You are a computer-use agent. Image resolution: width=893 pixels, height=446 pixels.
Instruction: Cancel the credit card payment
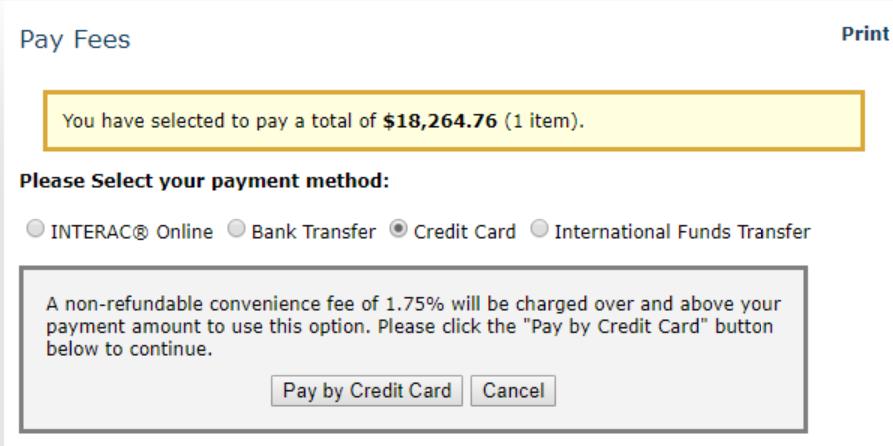513,390
